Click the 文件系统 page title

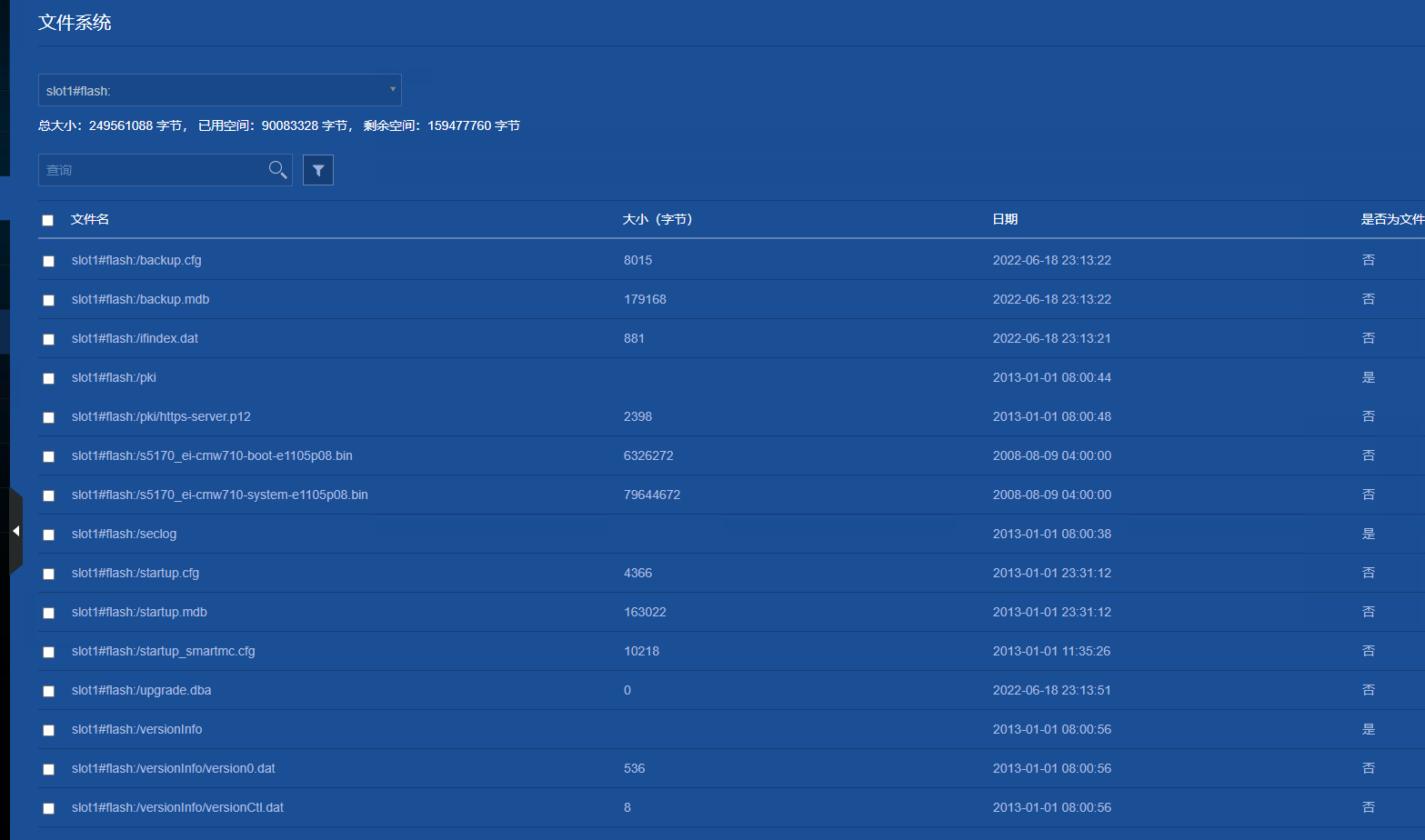(x=75, y=23)
